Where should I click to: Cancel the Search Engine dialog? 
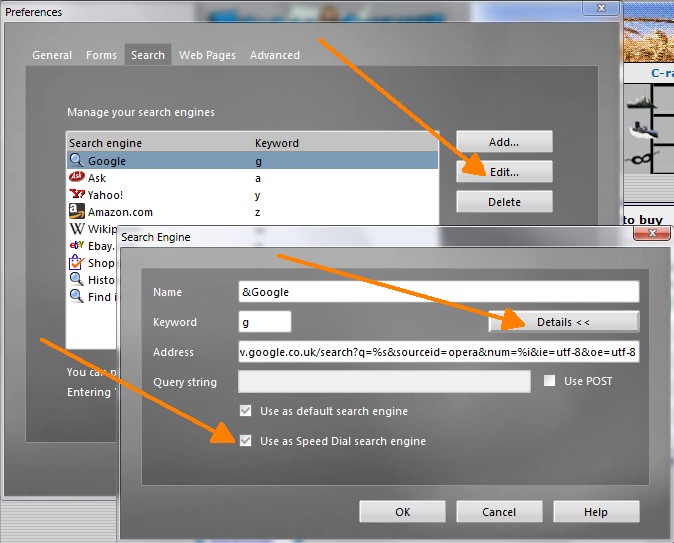[499, 512]
